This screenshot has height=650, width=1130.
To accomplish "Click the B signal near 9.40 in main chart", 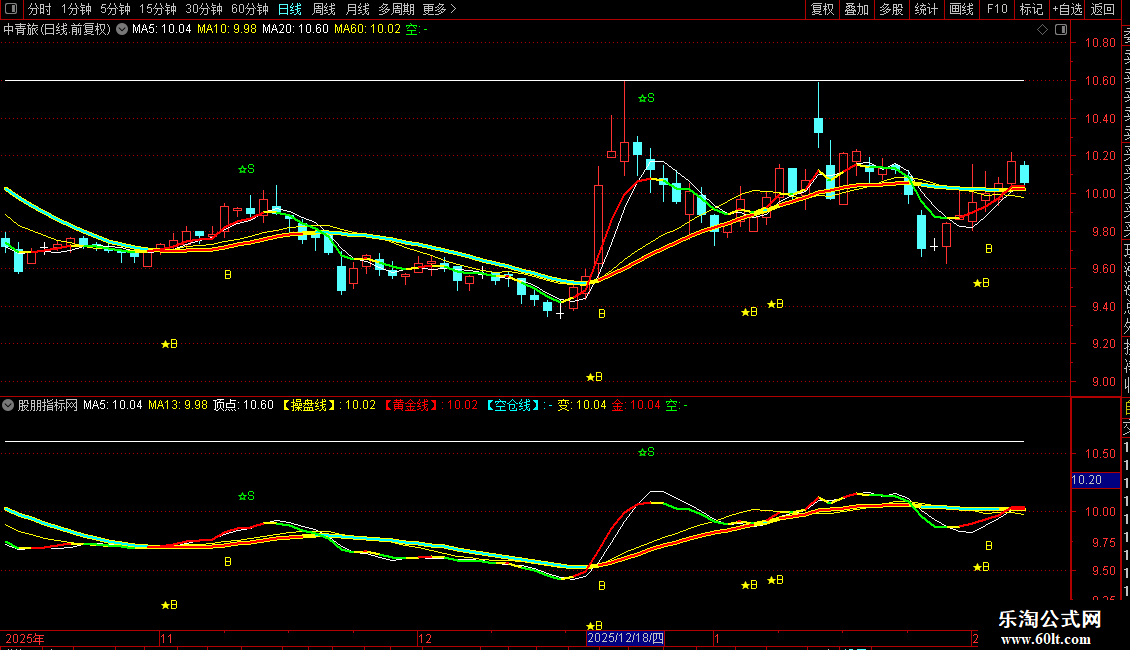I will point(602,313).
